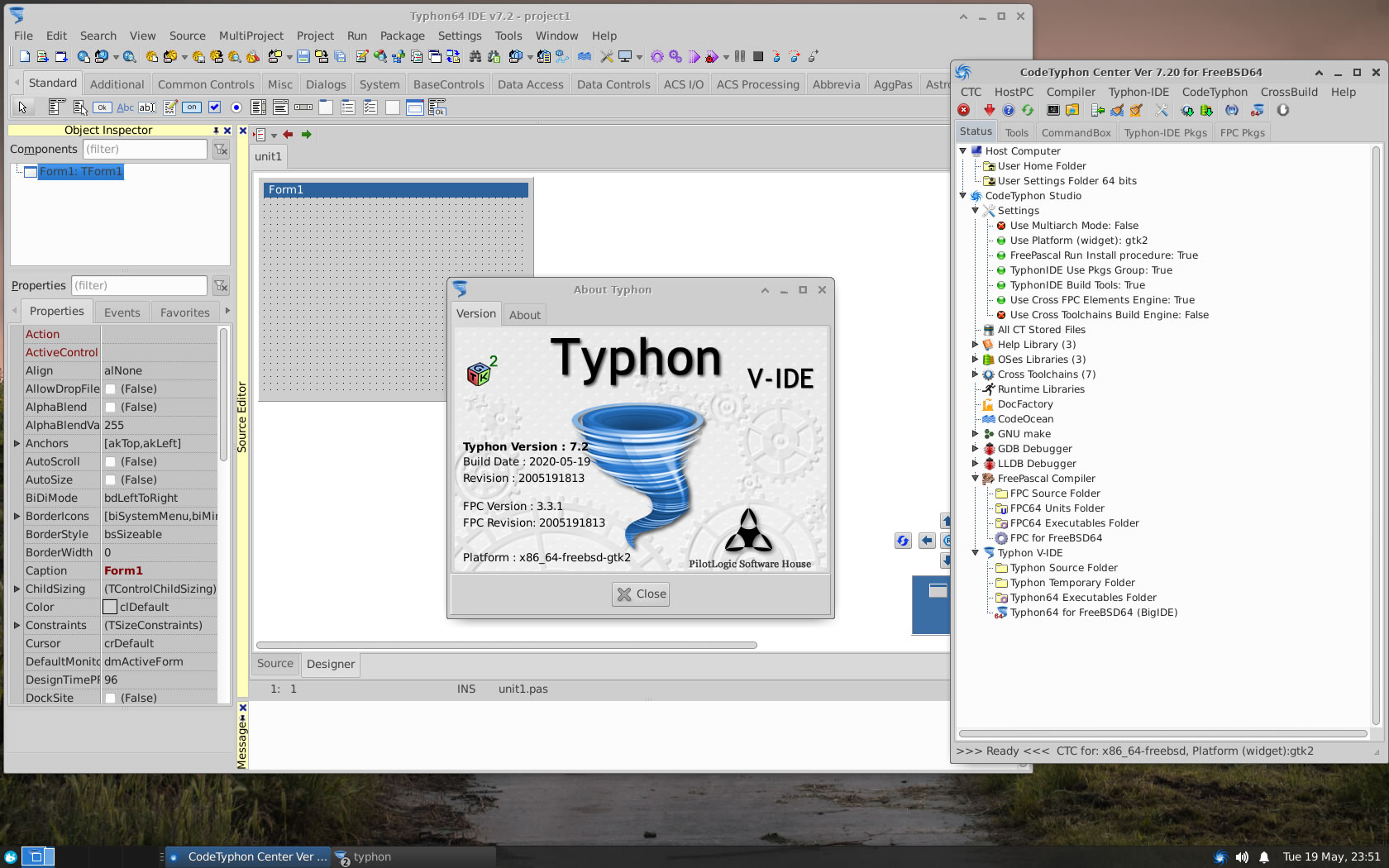Pick the TRadioButton component icon

point(236,107)
